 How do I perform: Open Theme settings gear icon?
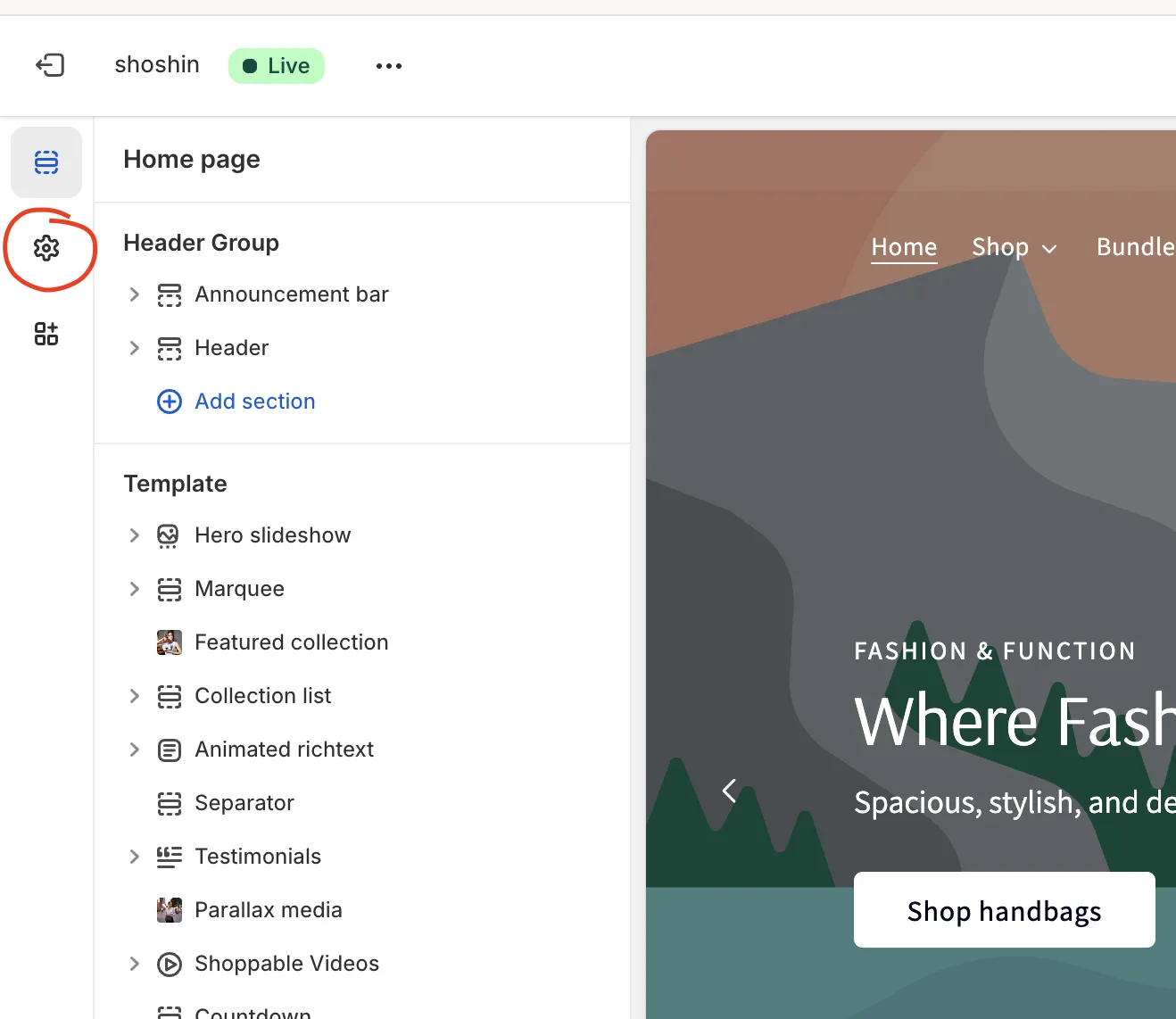point(46,248)
